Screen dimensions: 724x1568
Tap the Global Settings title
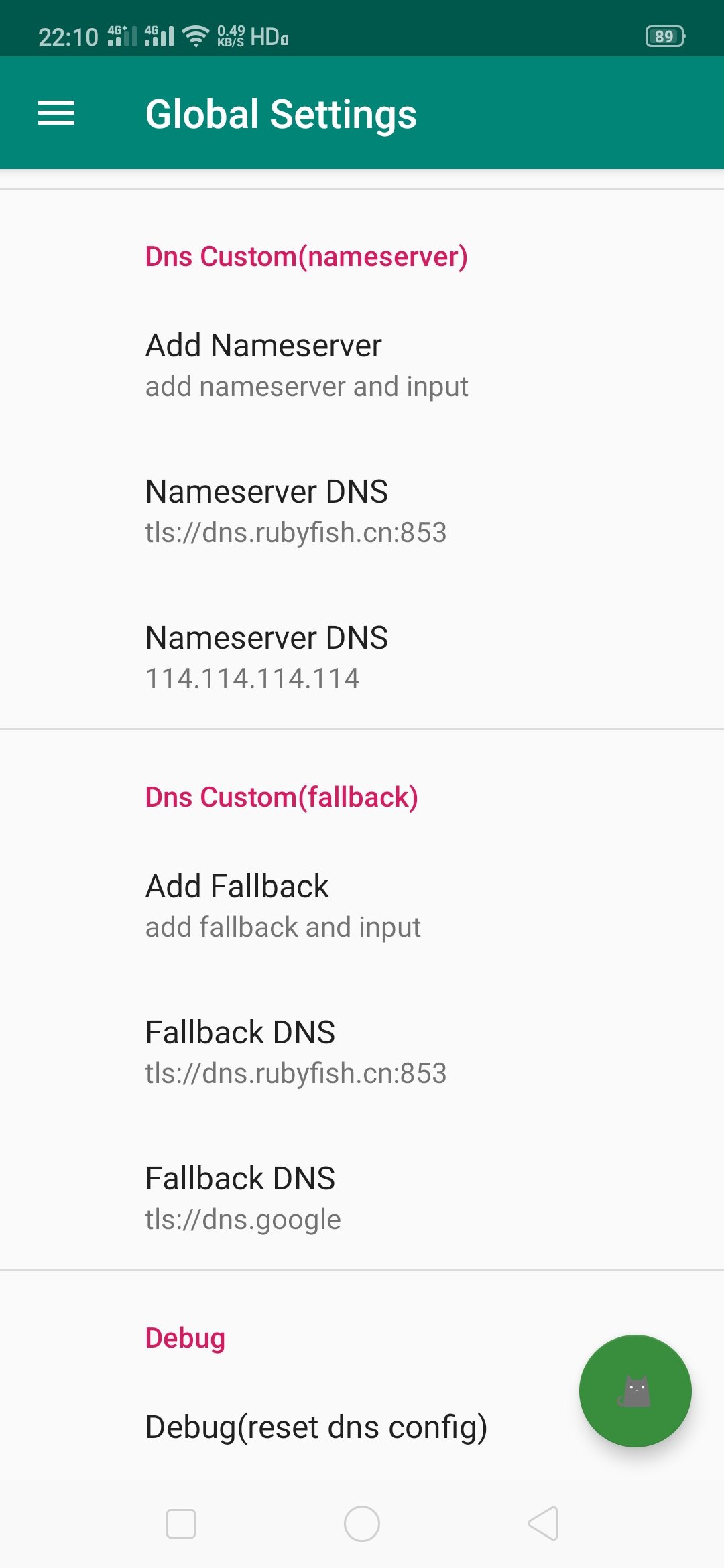click(281, 114)
